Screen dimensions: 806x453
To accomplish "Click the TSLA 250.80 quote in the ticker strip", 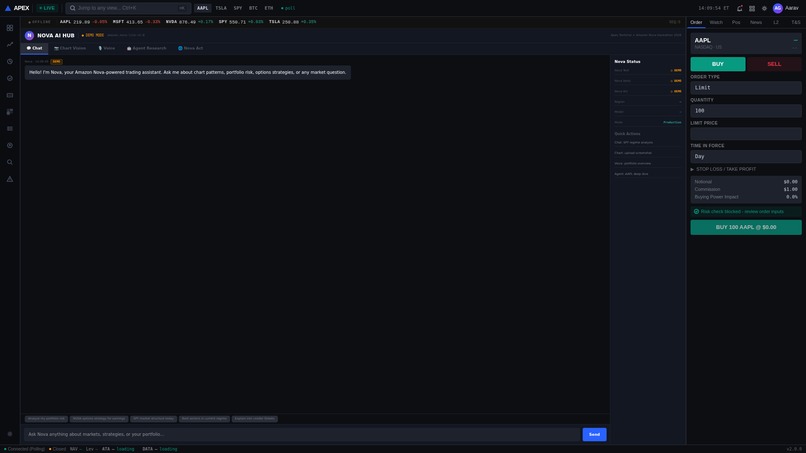I will point(292,22).
